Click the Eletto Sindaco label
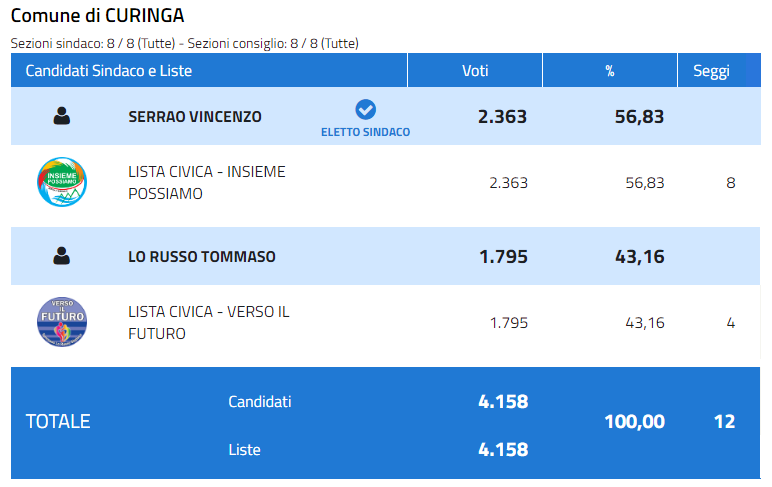 [x=365, y=132]
